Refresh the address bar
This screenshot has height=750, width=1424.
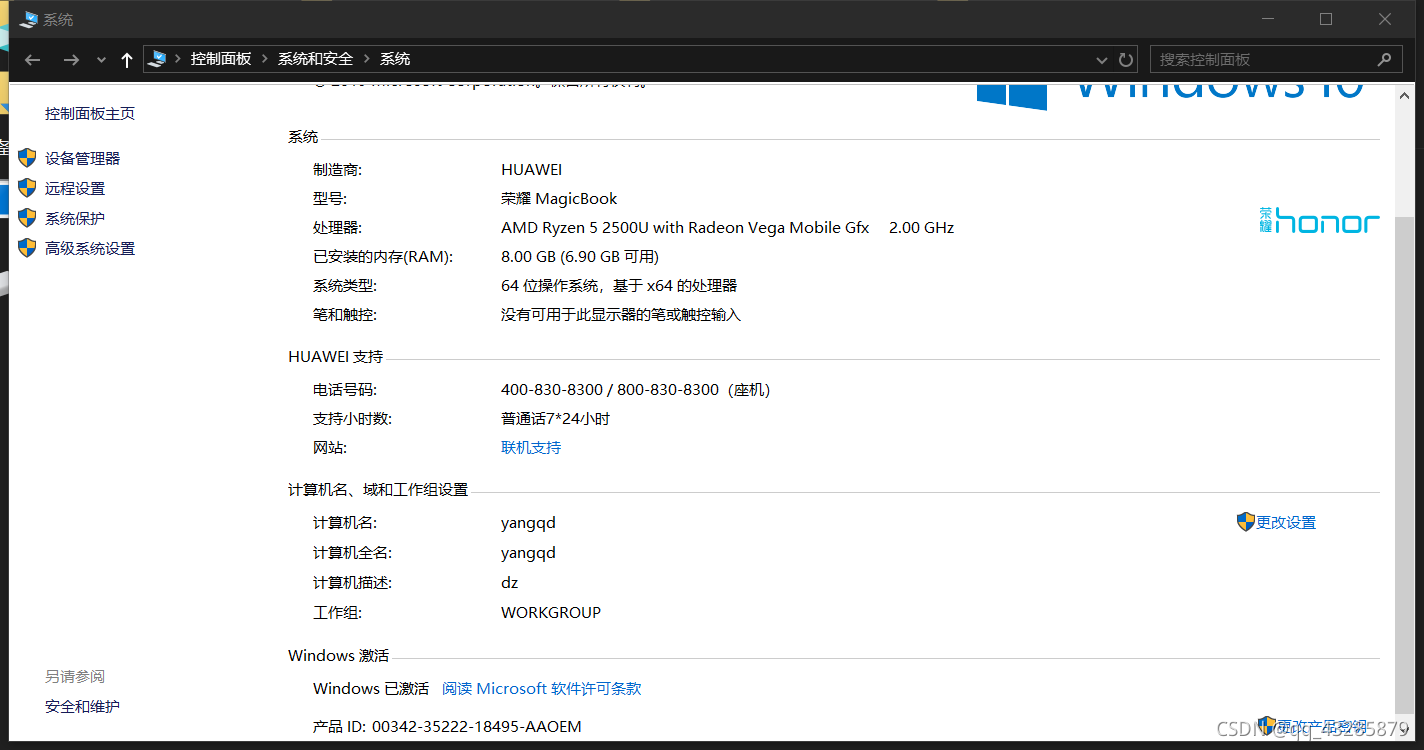tap(1126, 60)
